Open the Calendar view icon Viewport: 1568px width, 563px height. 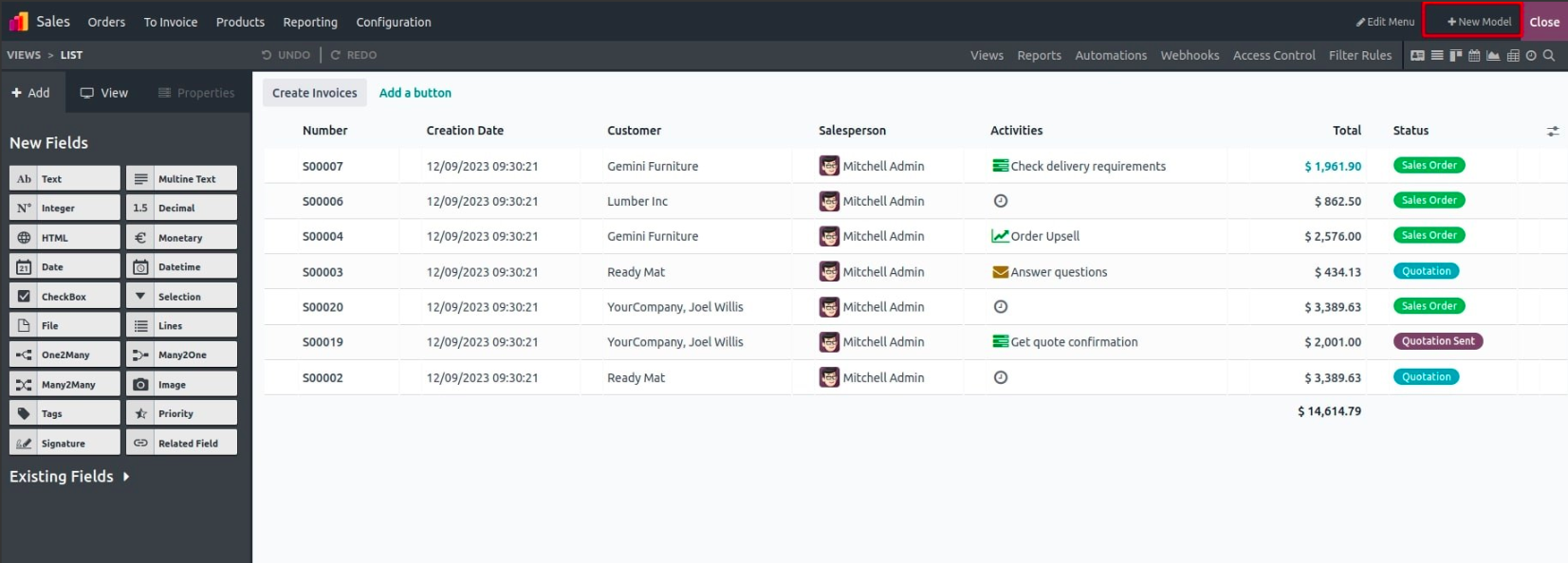coord(1474,56)
